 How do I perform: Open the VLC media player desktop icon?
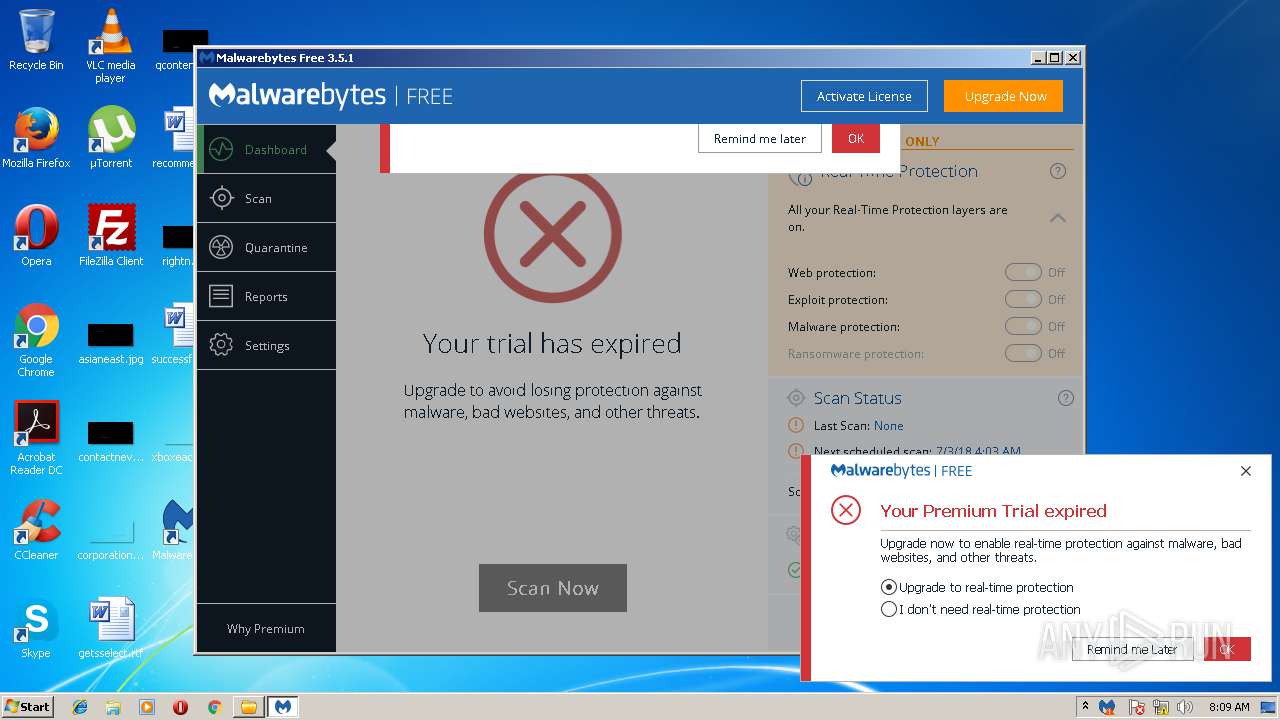[x=110, y=46]
